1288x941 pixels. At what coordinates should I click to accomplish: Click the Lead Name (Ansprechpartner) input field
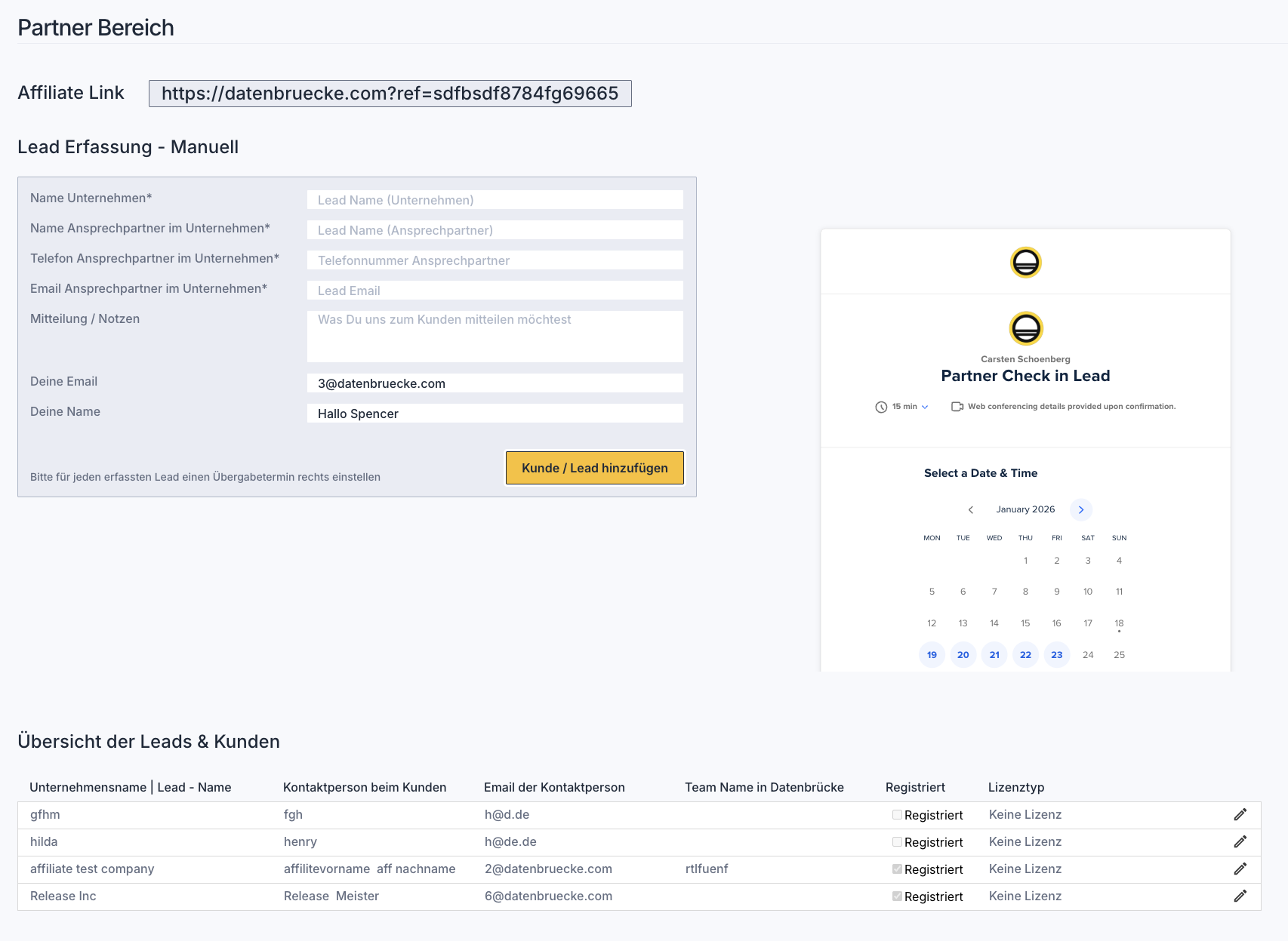coord(495,230)
